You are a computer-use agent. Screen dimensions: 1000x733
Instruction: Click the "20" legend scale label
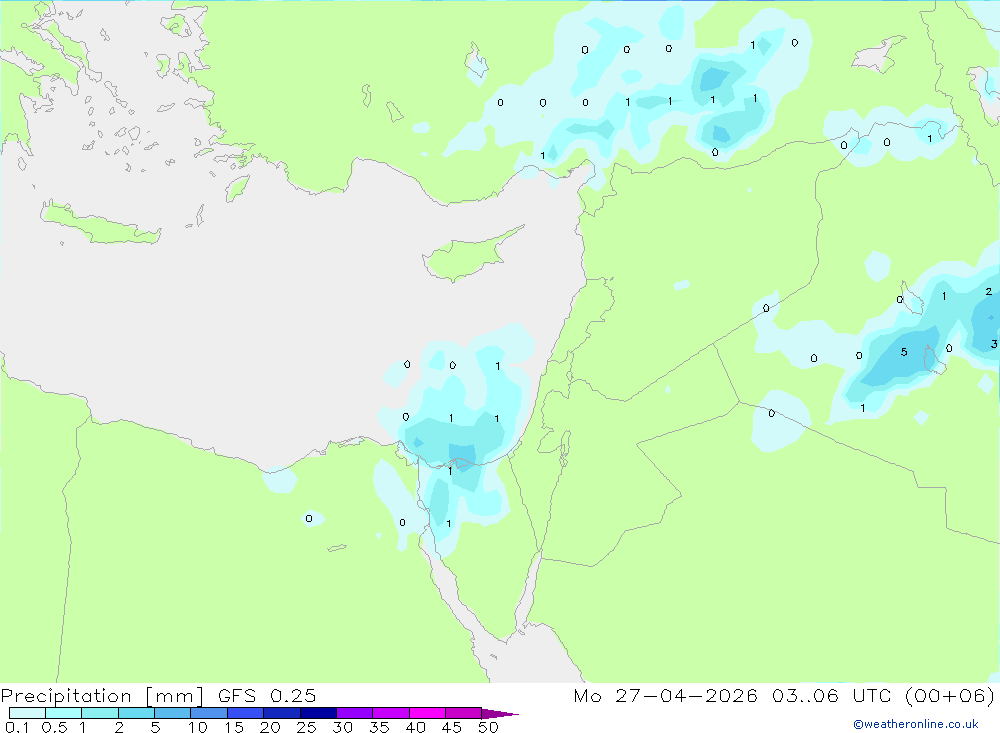[270, 727]
